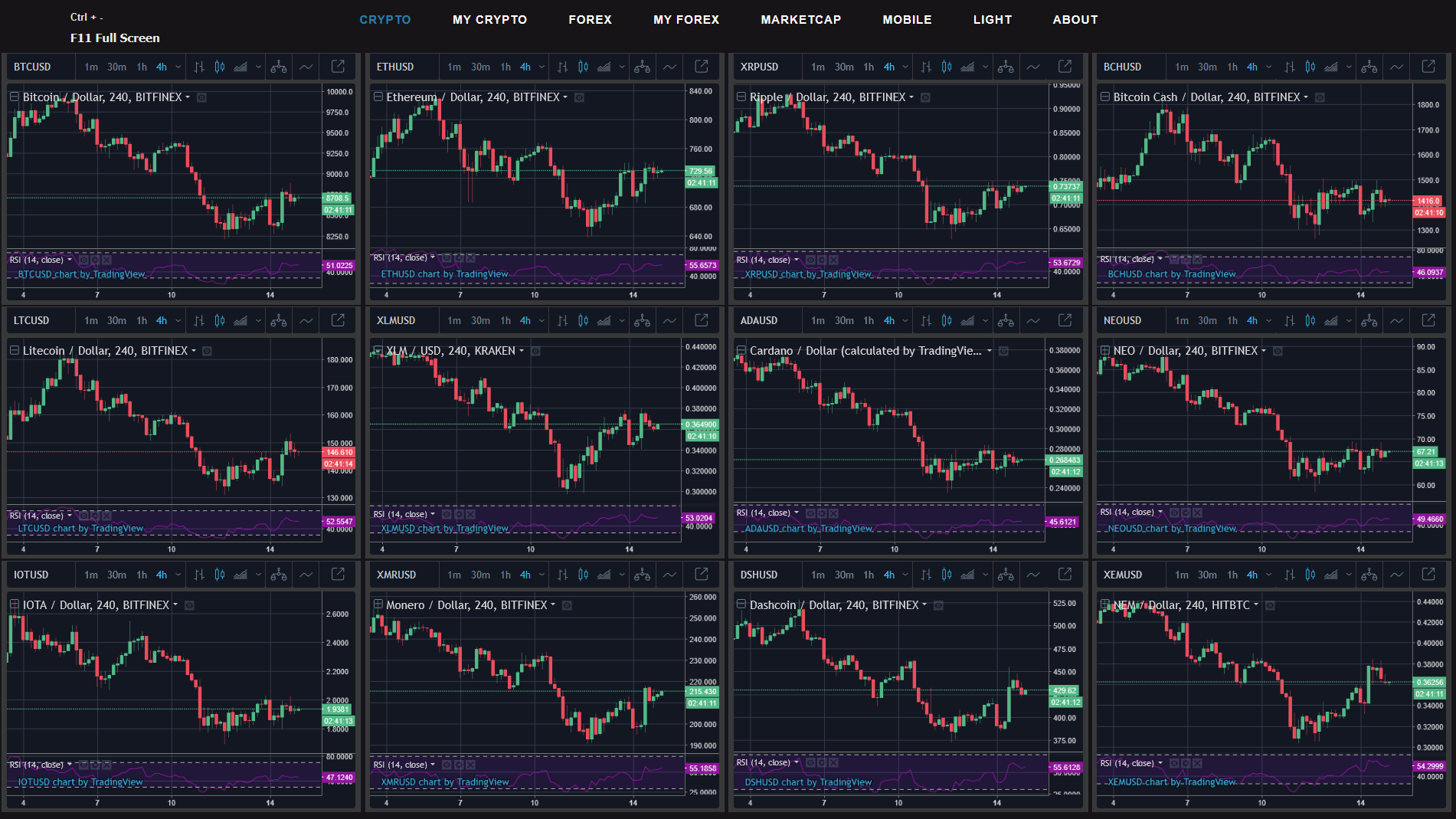This screenshot has width=1456, height=819.
Task: Open NEOUSD chart in popup window
Action: tap(1428, 320)
